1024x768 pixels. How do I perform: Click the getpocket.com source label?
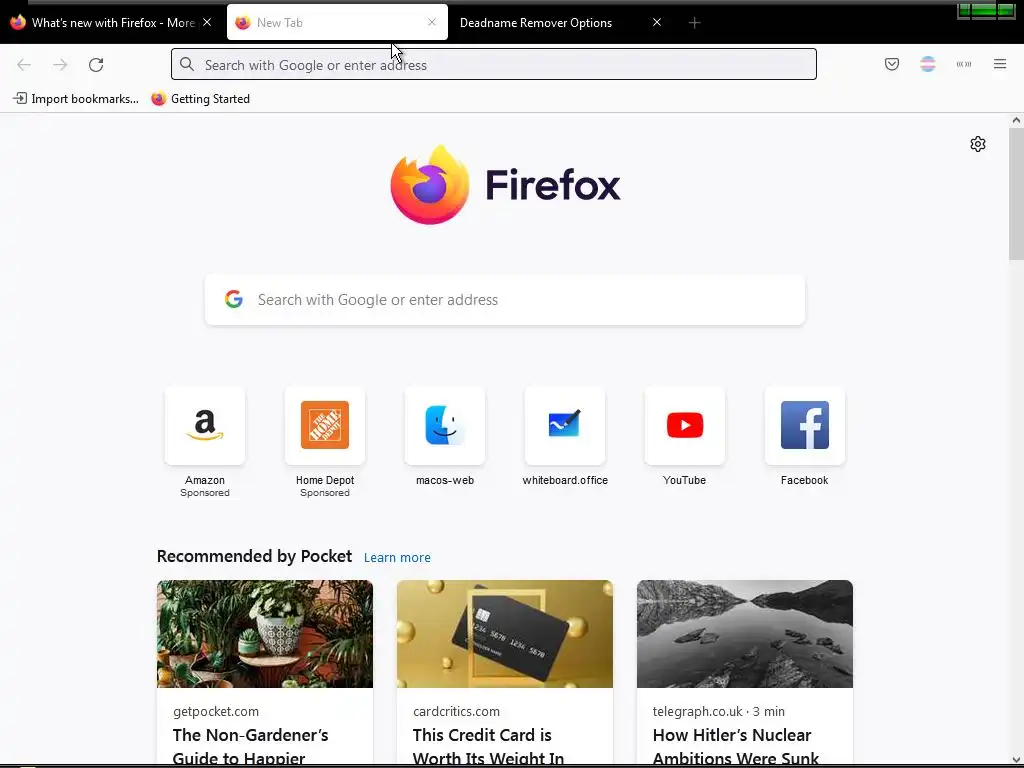(x=216, y=711)
